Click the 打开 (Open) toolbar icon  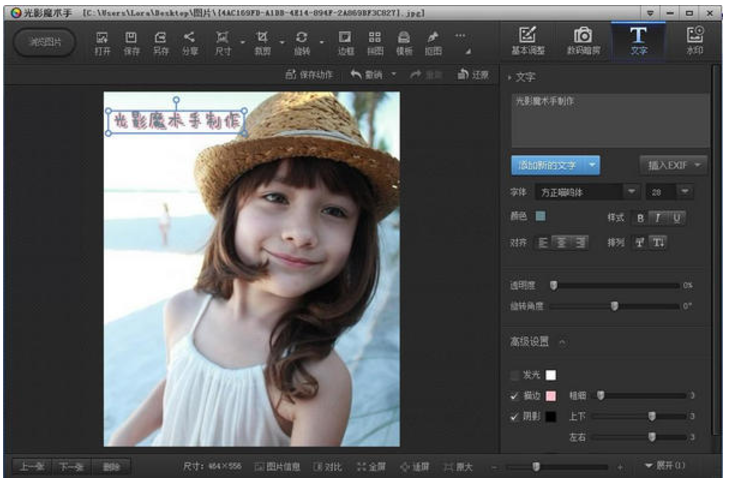coord(103,41)
